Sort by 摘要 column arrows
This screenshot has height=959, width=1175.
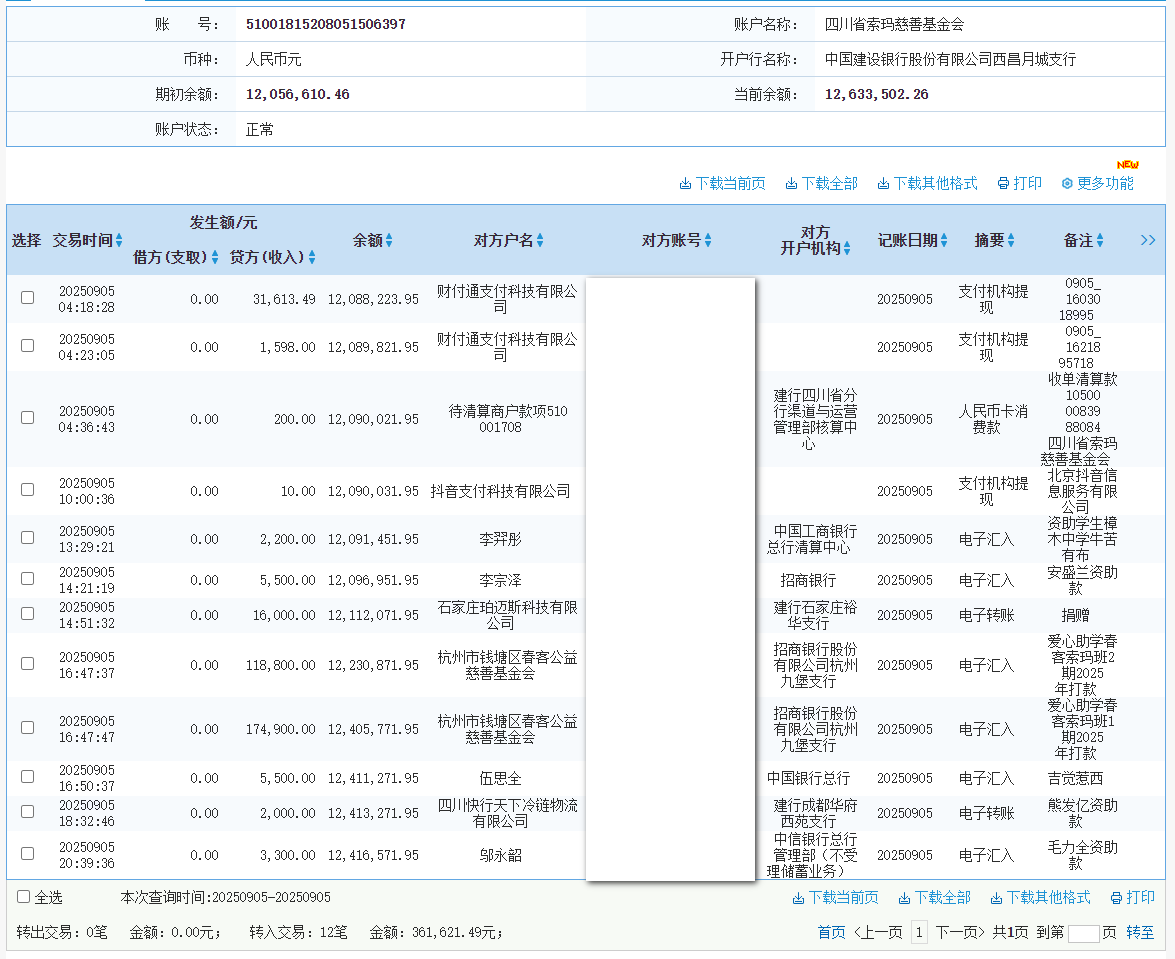(1011, 241)
